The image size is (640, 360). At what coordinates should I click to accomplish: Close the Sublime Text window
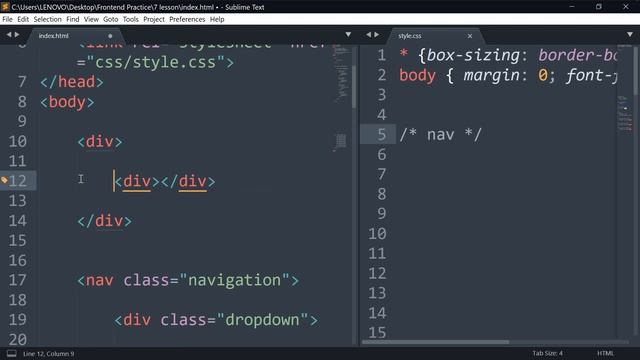pos(626,7)
